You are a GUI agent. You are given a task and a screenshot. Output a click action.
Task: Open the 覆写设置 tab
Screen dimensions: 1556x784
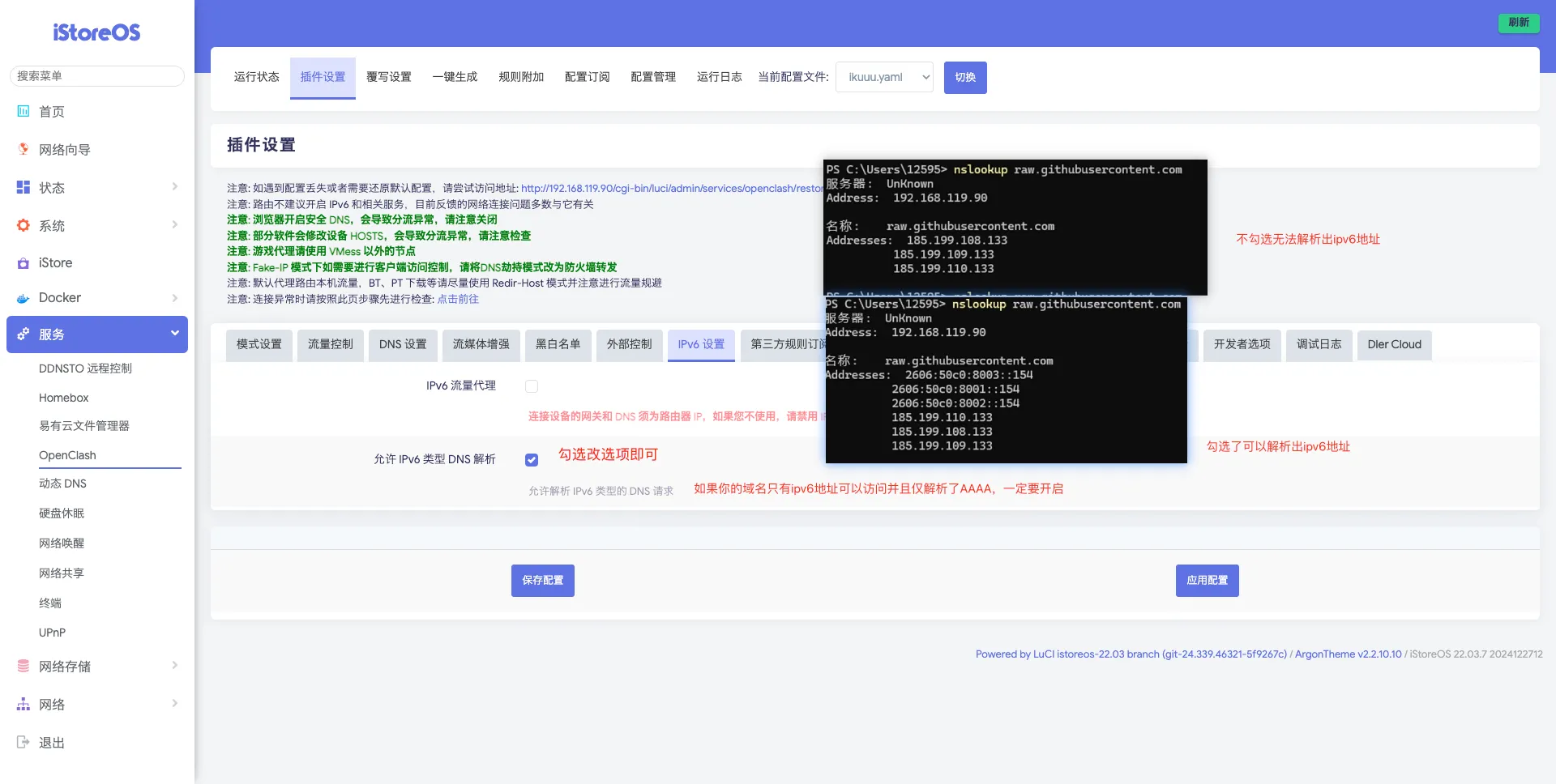(x=389, y=77)
